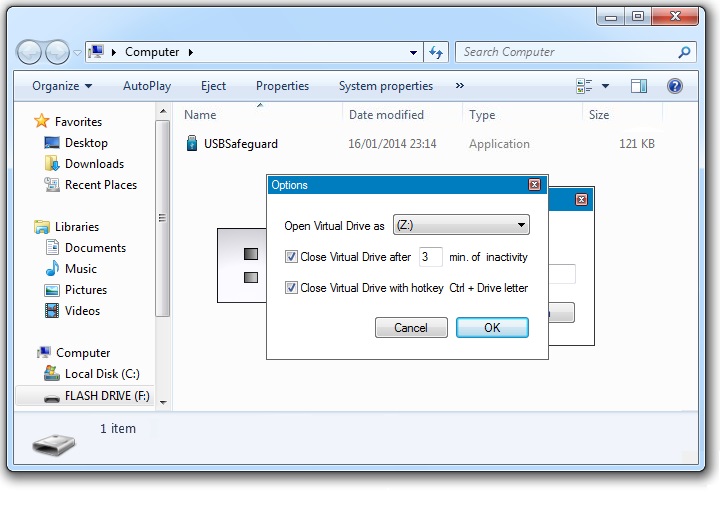The width and height of the screenshot is (720, 510).
Task: Click the FLASH DRIVE (F:) drive icon
Action: [52, 398]
